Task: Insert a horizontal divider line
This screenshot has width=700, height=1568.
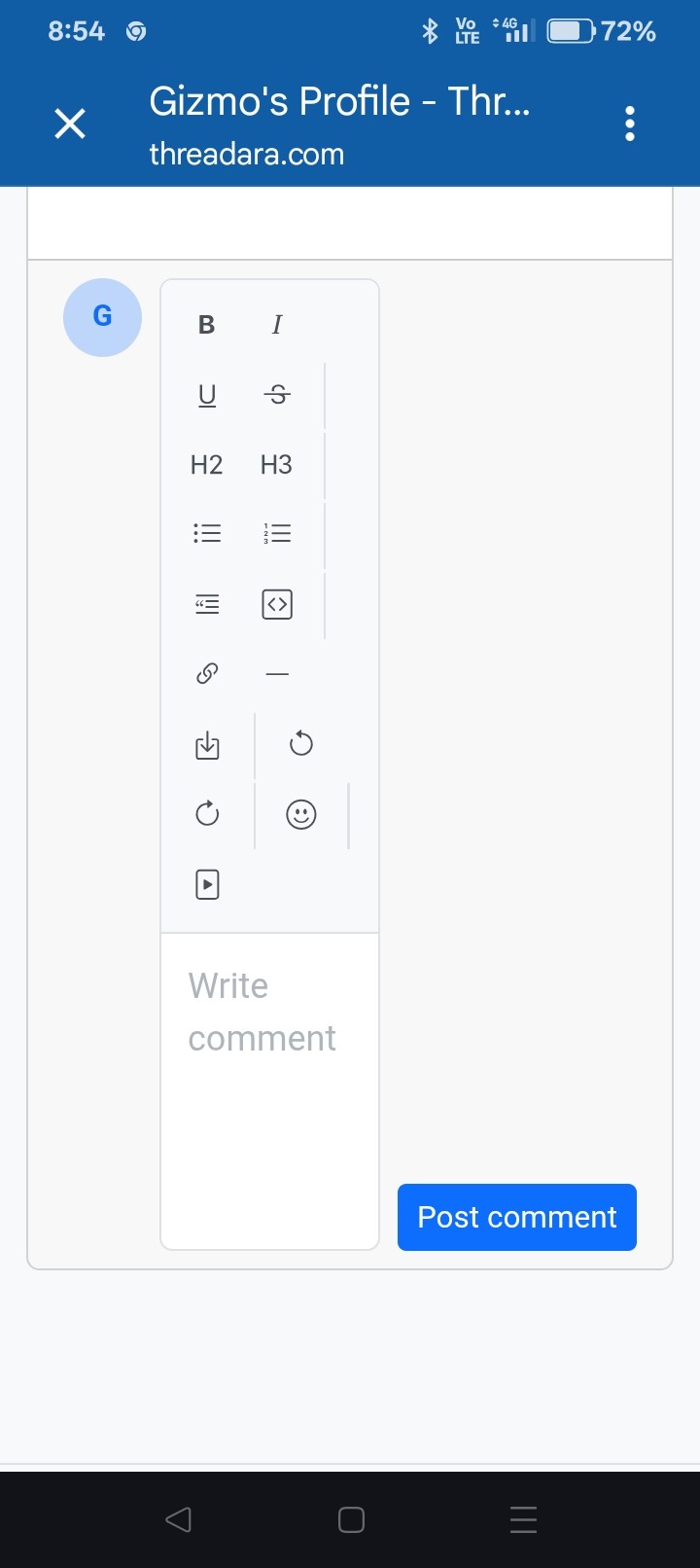Action: tap(277, 674)
